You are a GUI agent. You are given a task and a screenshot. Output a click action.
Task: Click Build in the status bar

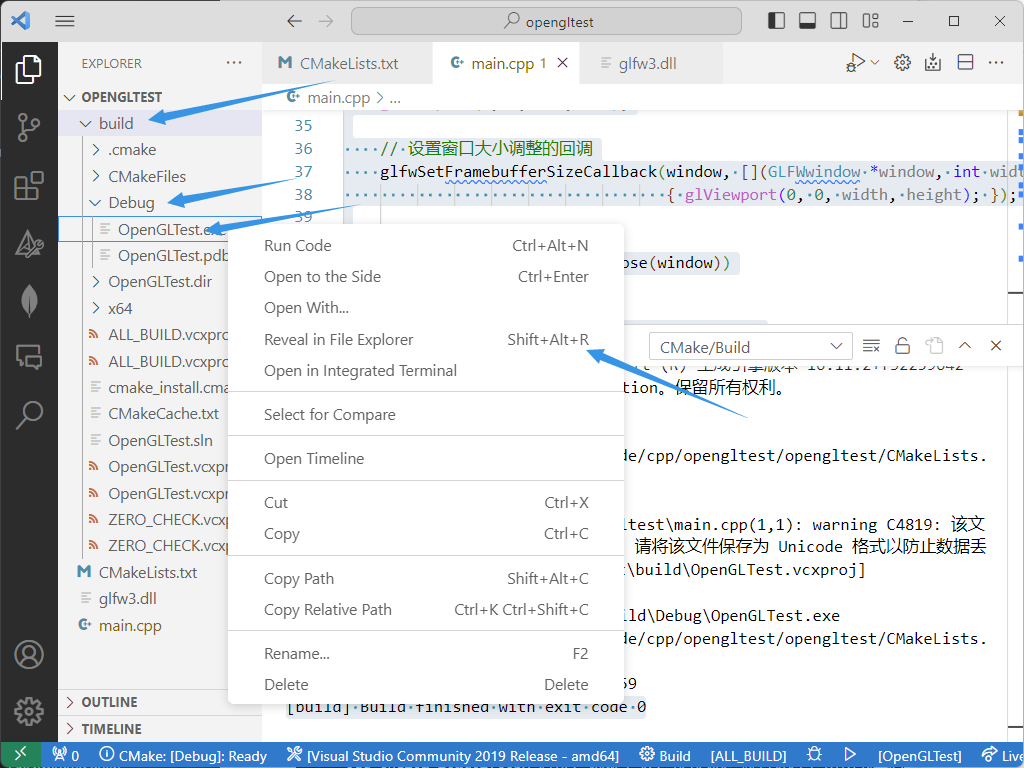click(x=665, y=756)
